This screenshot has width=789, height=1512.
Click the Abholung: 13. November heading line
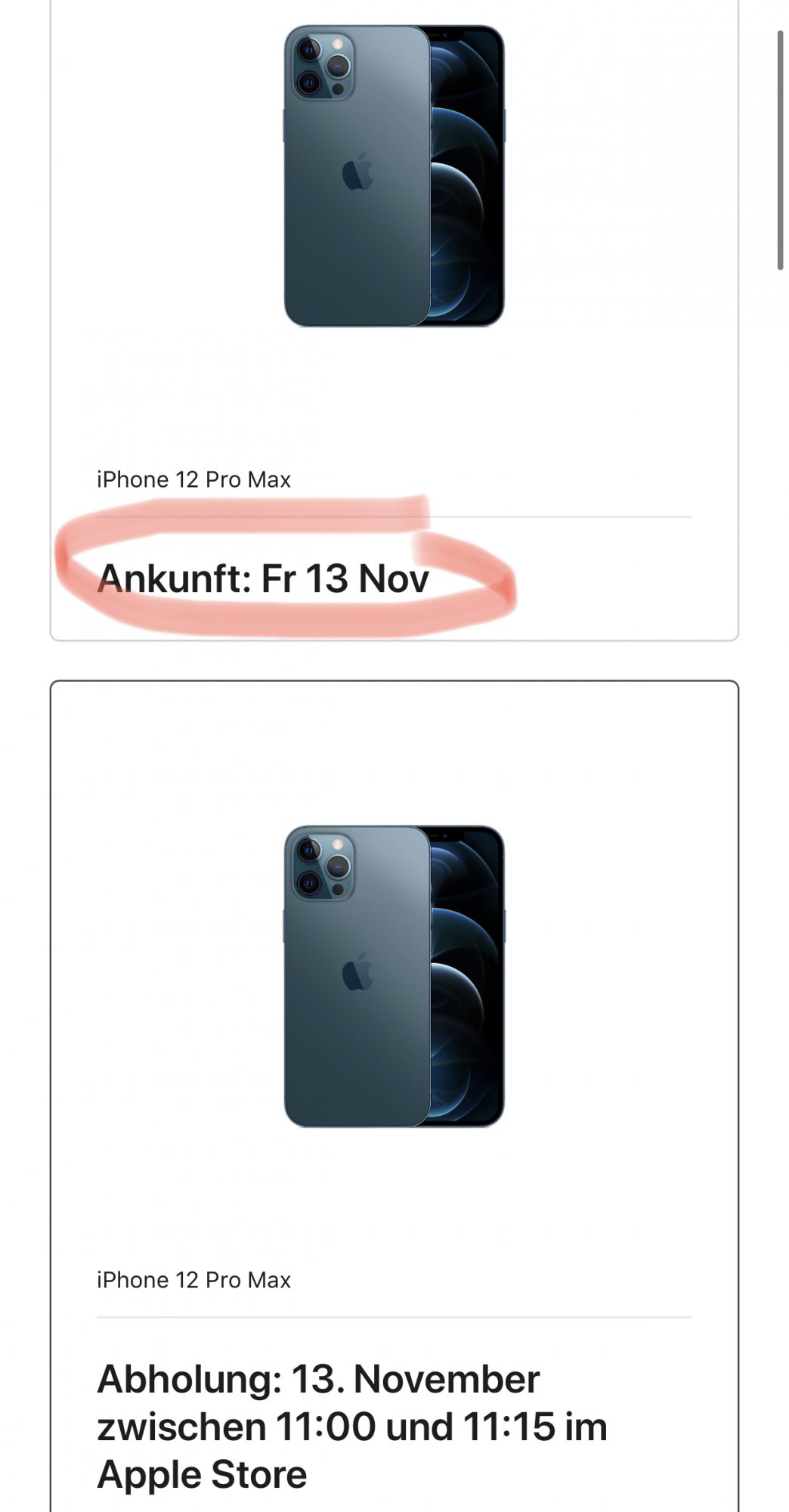318,1380
